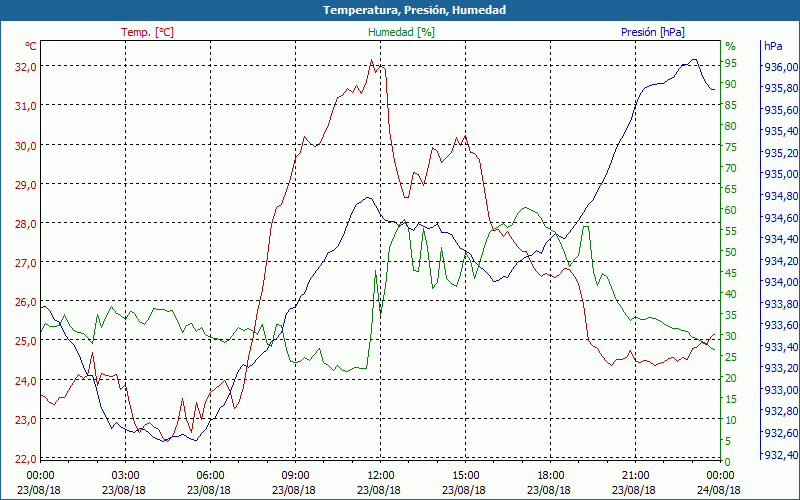Click the blue 'hPa' pressure axis unit
800x500 pixels.
(x=773, y=46)
